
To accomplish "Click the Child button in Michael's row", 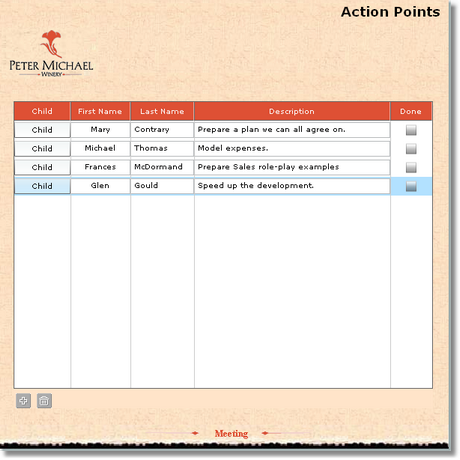I will 42,149.
